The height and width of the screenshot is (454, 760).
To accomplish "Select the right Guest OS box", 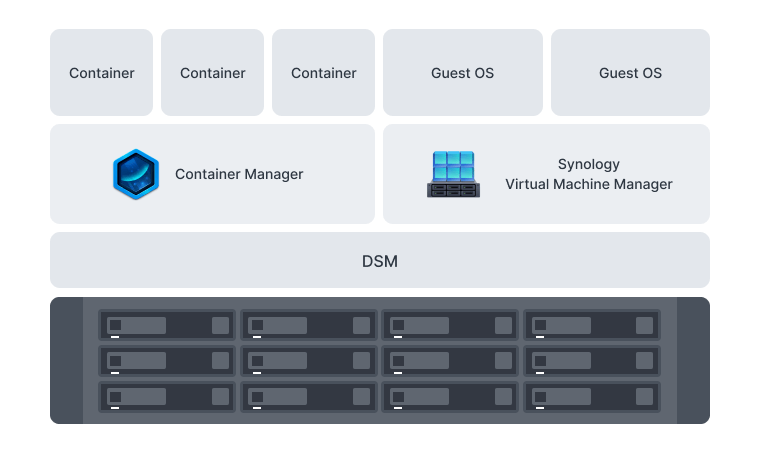I will click(630, 73).
